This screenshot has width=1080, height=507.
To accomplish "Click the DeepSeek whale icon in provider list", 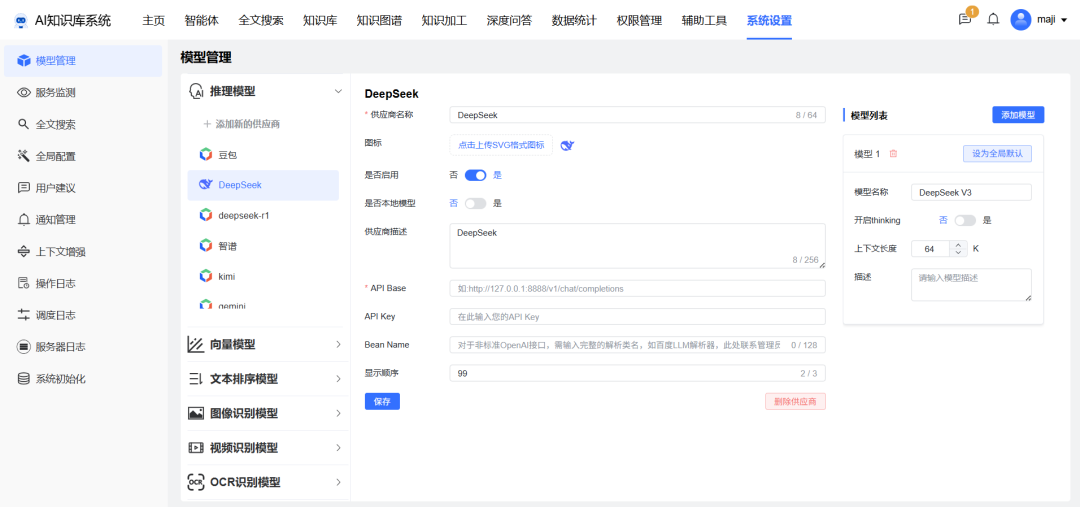I will pos(205,185).
